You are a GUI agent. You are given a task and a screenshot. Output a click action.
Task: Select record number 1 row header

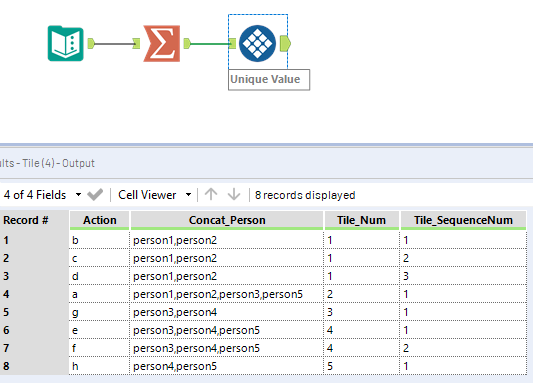click(x=34, y=240)
